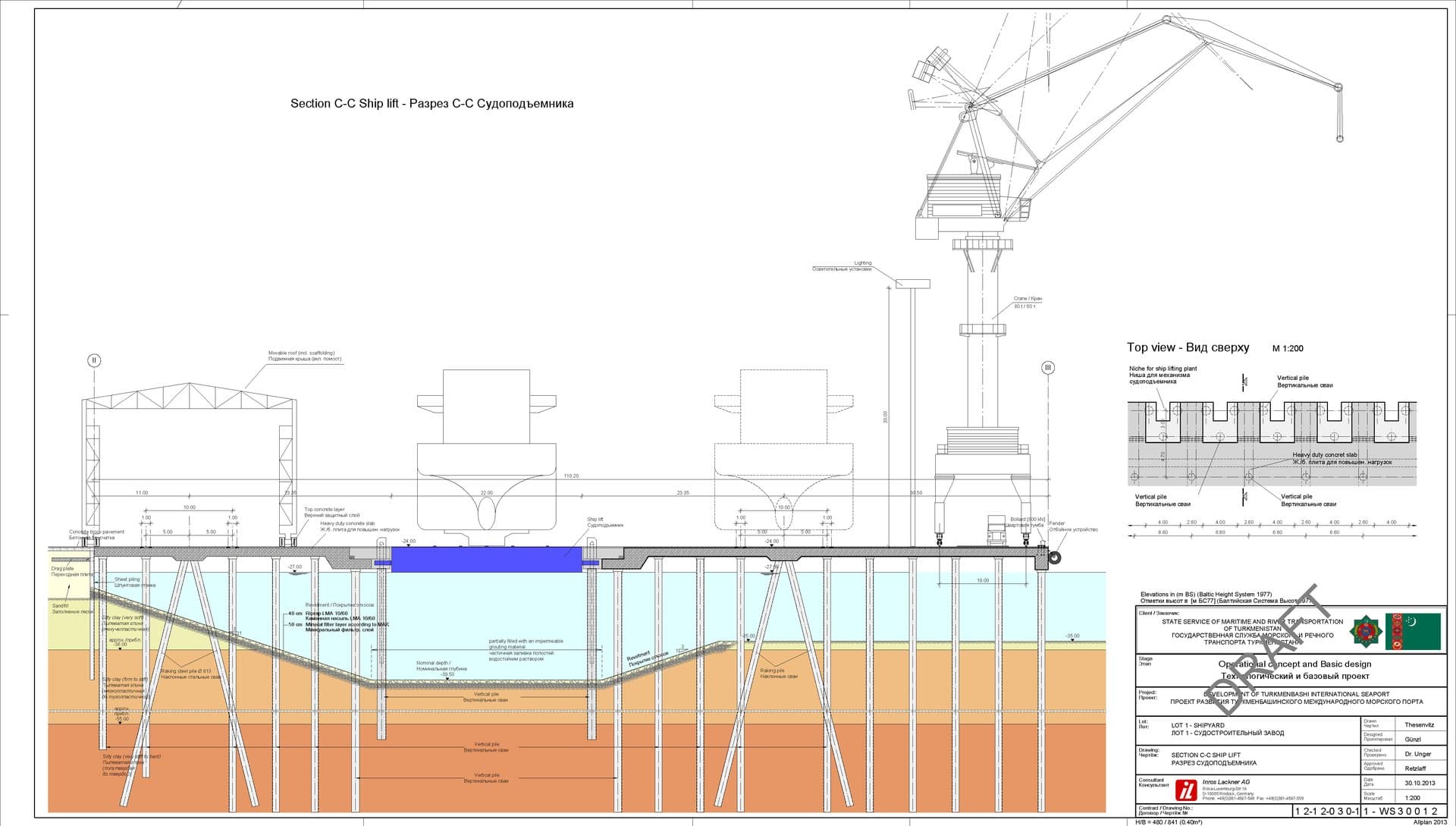Click the axis marker circle labeled III
This screenshot has width=1456, height=826.
(1048, 368)
